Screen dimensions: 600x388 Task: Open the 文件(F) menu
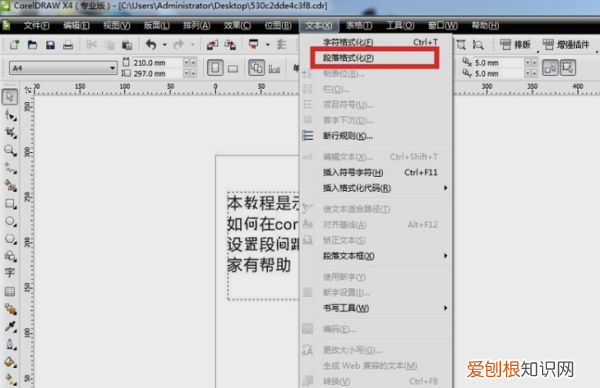coord(36,26)
